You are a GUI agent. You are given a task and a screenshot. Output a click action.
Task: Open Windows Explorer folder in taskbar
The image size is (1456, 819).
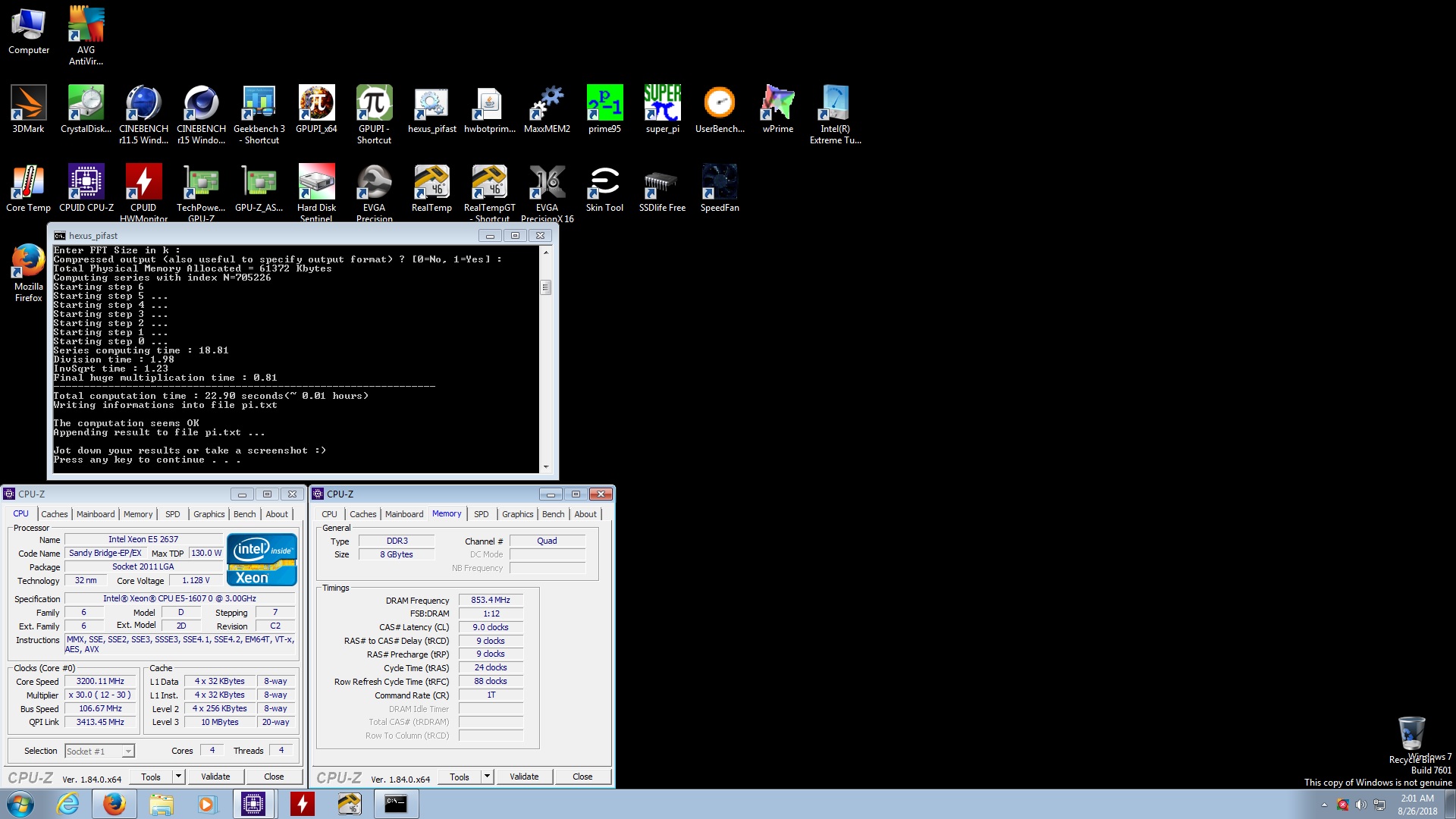pos(161,804)
